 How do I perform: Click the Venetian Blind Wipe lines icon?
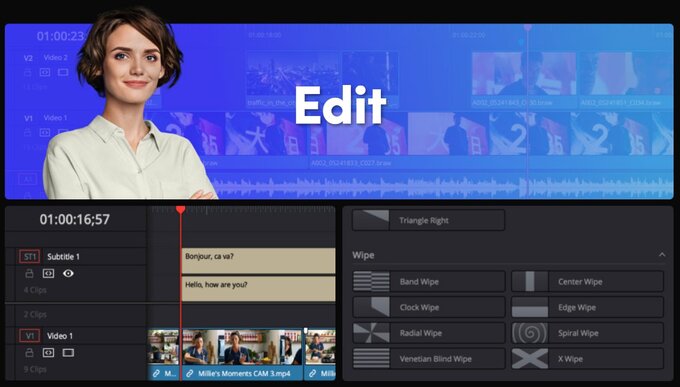tap(371, 358)
